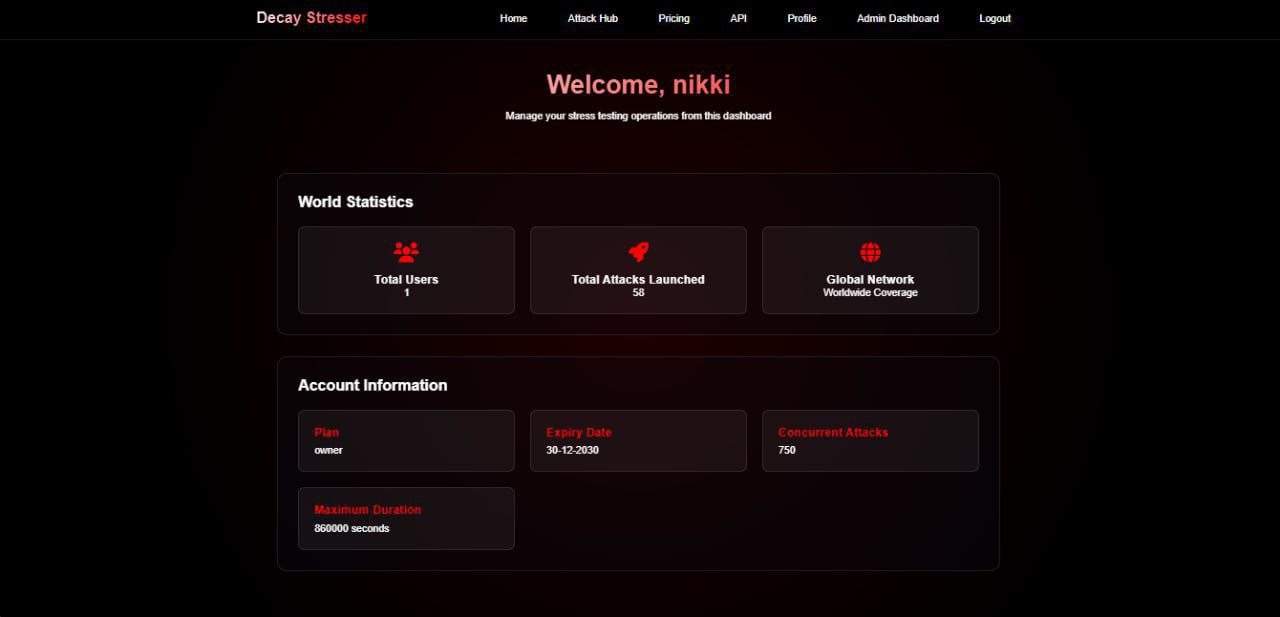This screenshot has height=617, width=1280.
Task: Open the Profile page
Action: pos(801,18)
